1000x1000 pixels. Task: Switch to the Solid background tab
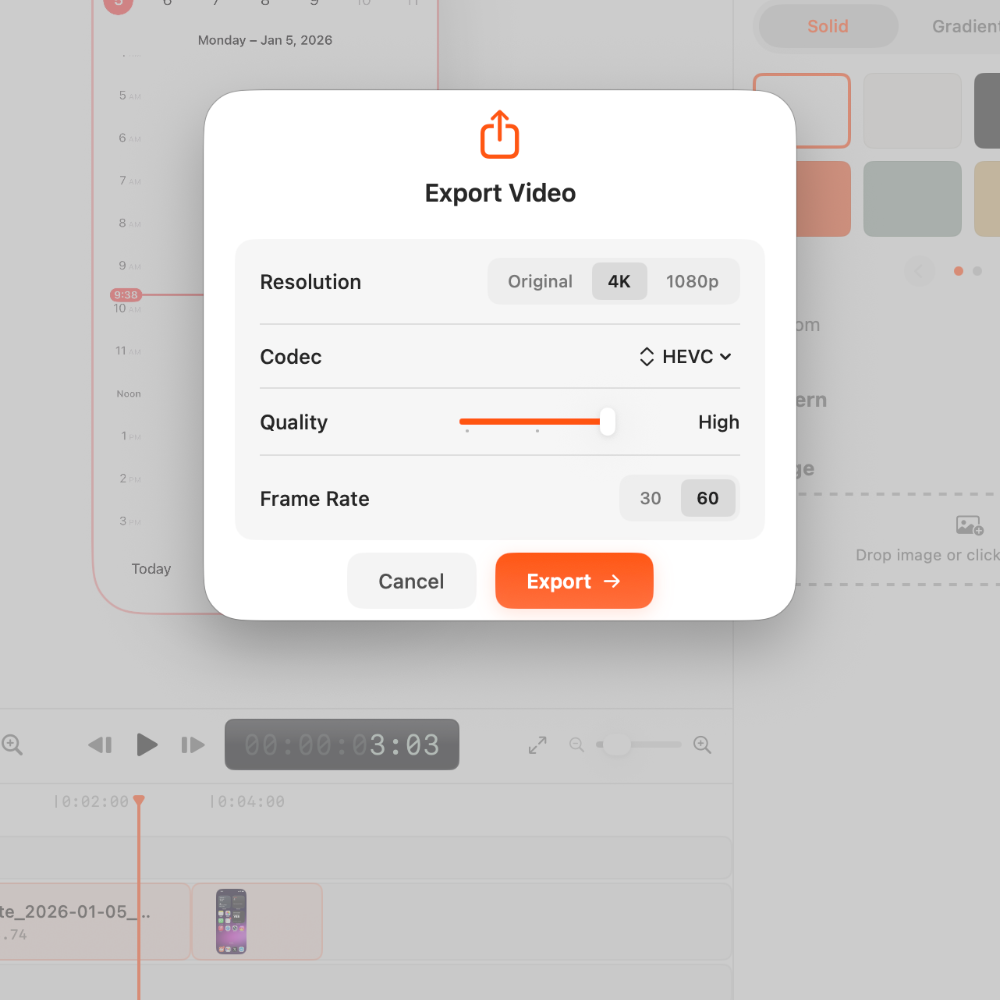[x=828, y=26]
